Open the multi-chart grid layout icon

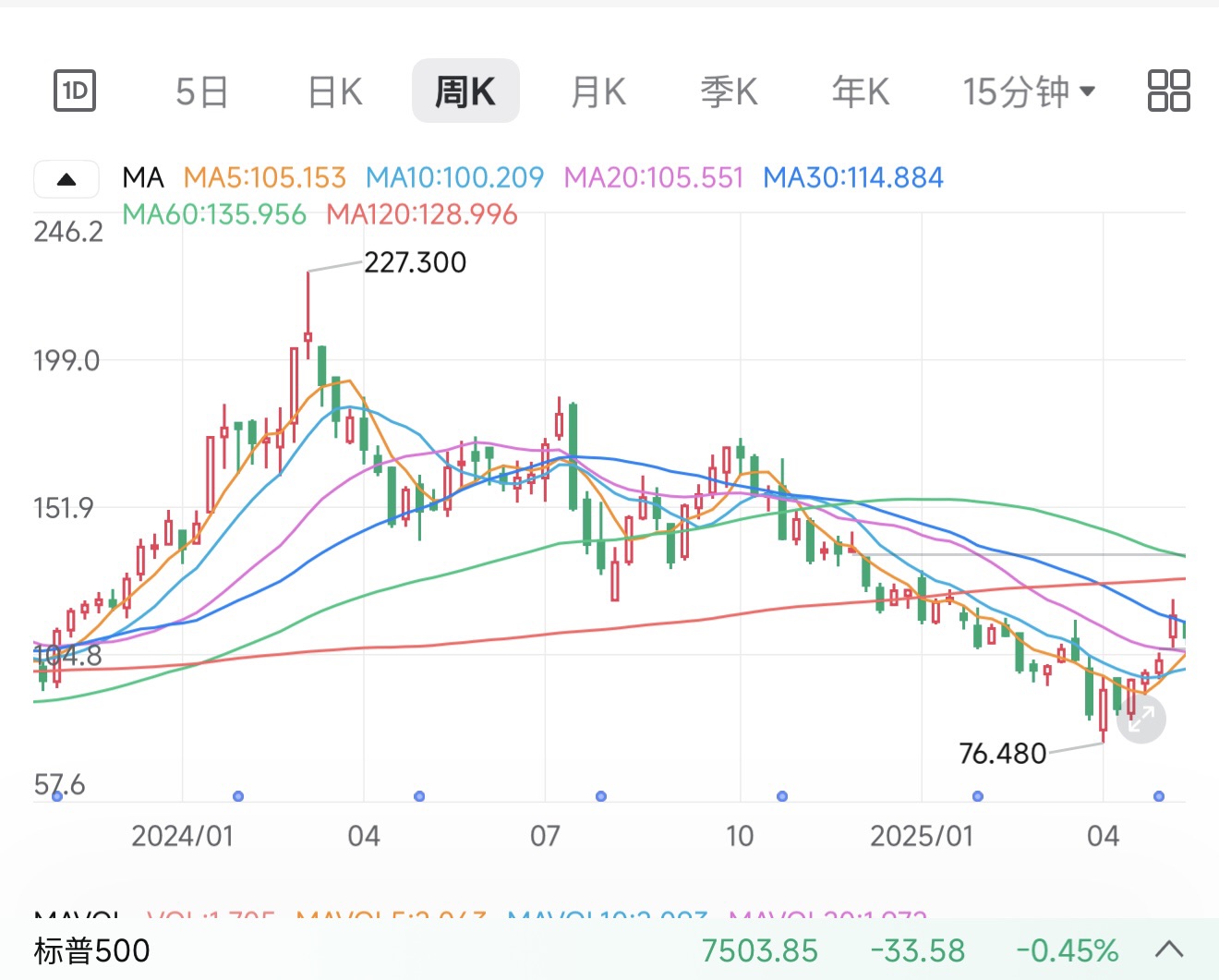pos(1168,91)
